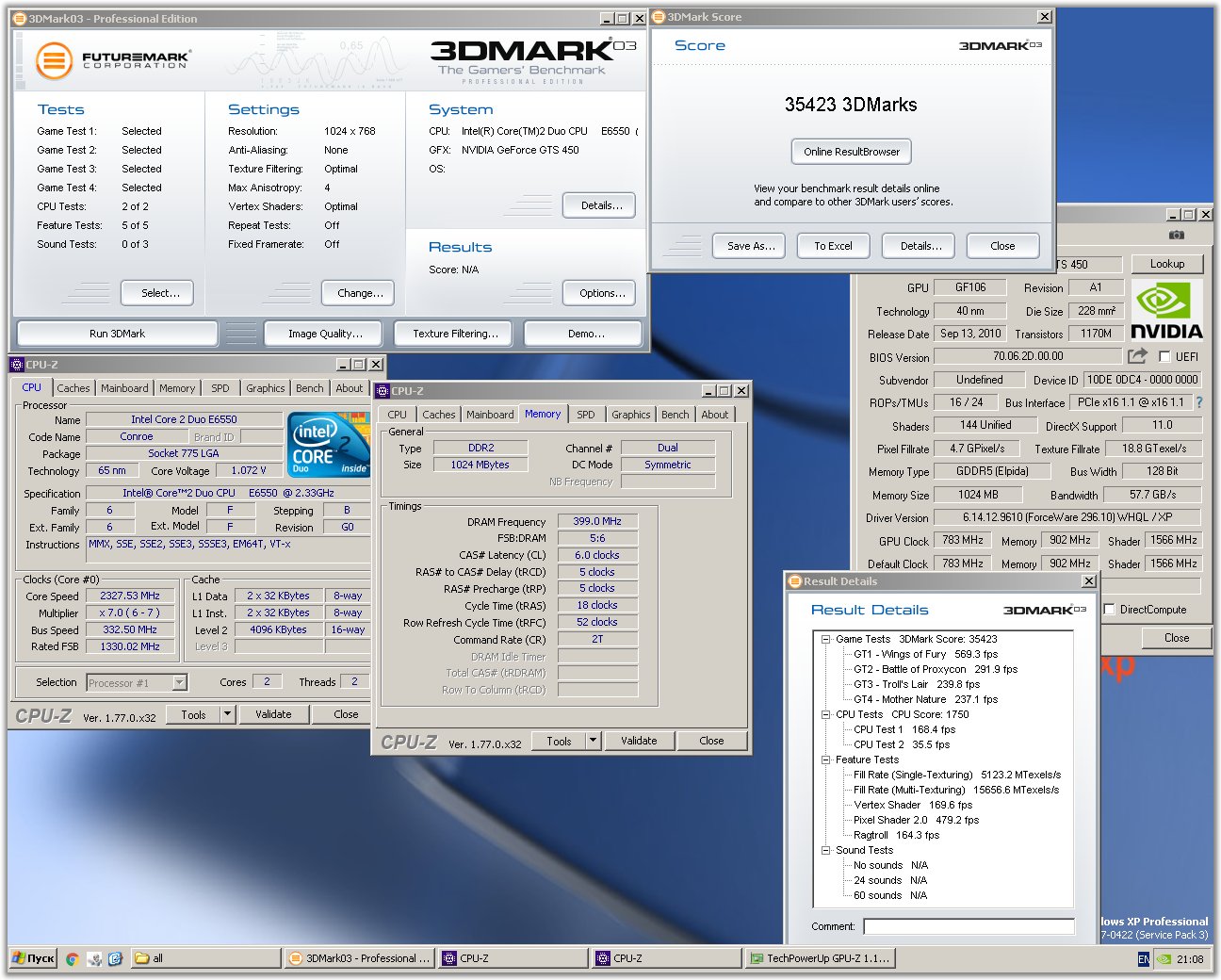Click the left CPU-Z window's title icon

click(x=17, y=365)
